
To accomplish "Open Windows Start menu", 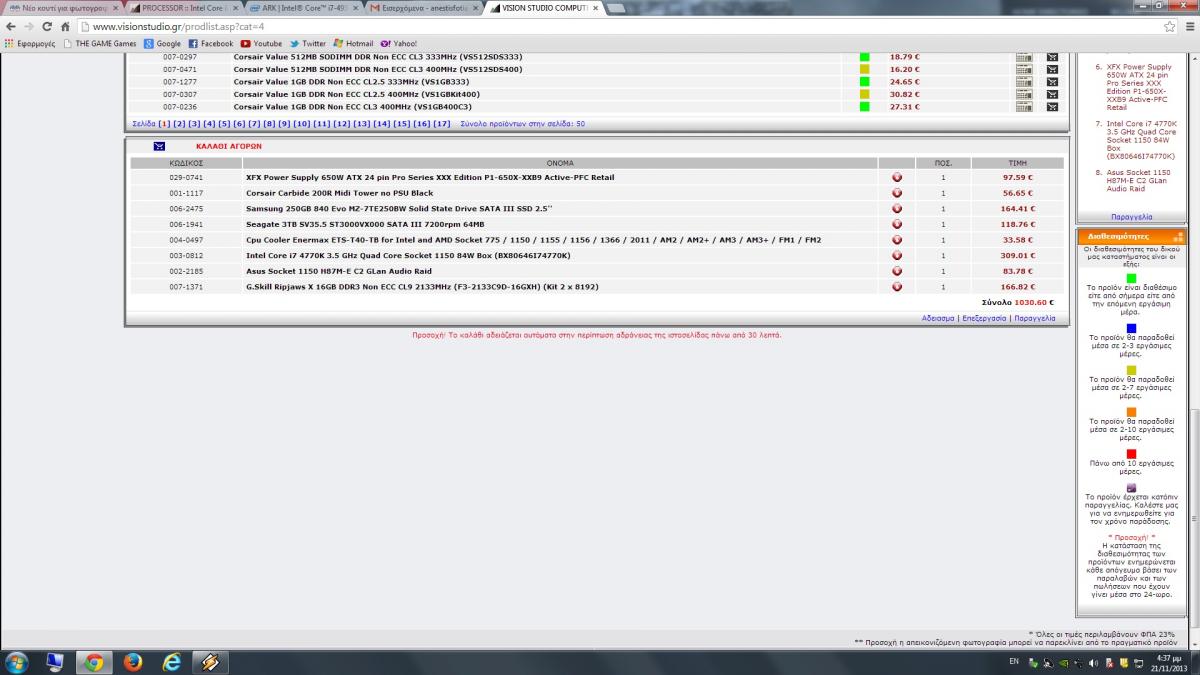I will 17,661.
